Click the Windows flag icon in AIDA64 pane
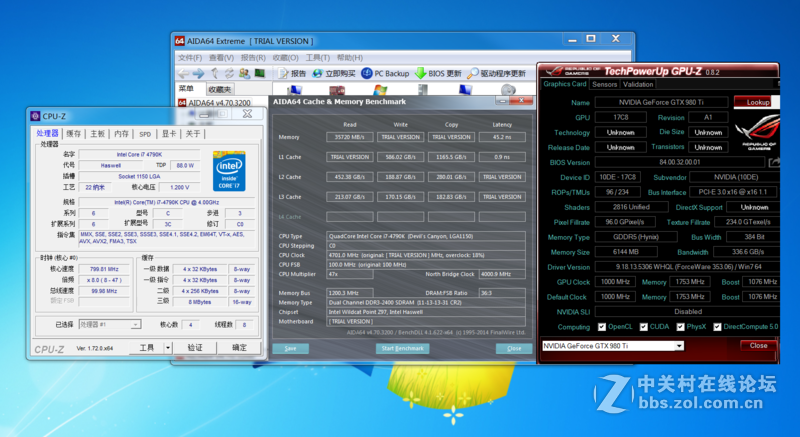Viewport: 800px width, 437px height. [380, 90]
